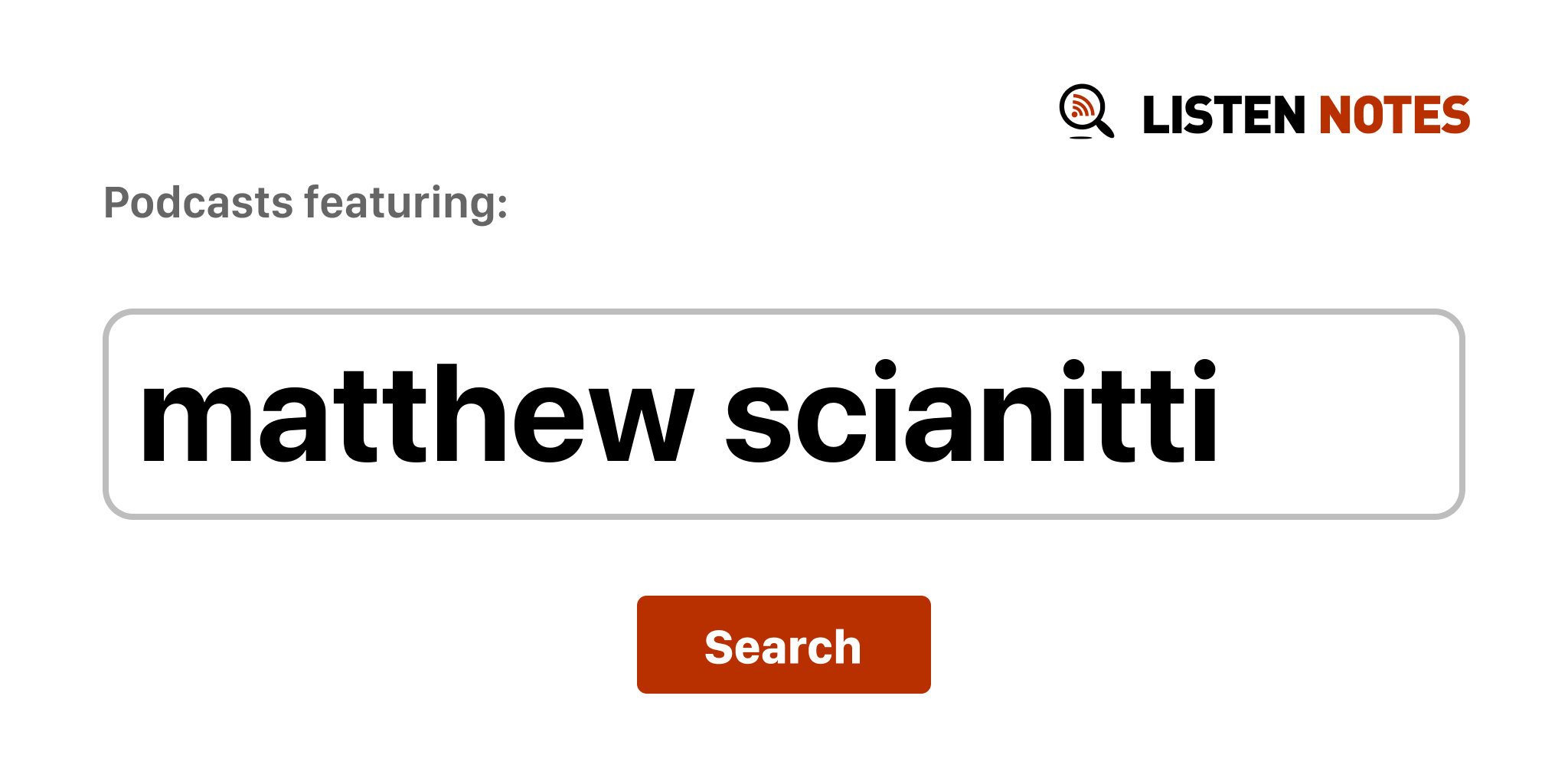Place cursor before the "m" in "matthew"
This screenshot has width=1568, height=784.
(139, 414)
